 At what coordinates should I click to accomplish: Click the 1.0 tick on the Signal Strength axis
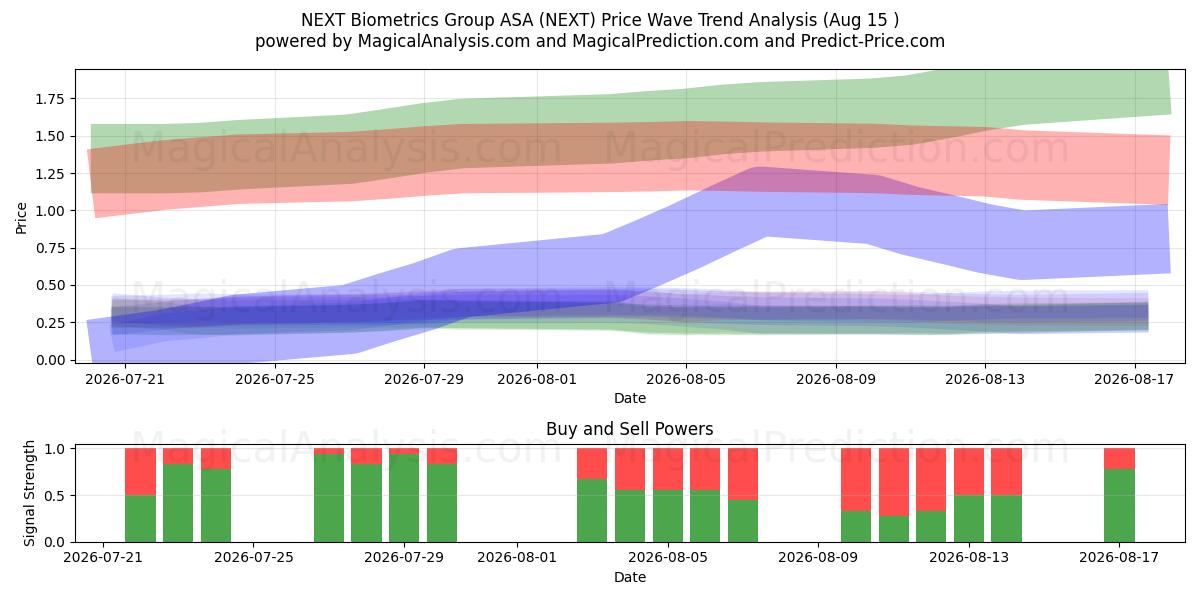(57, 449)
